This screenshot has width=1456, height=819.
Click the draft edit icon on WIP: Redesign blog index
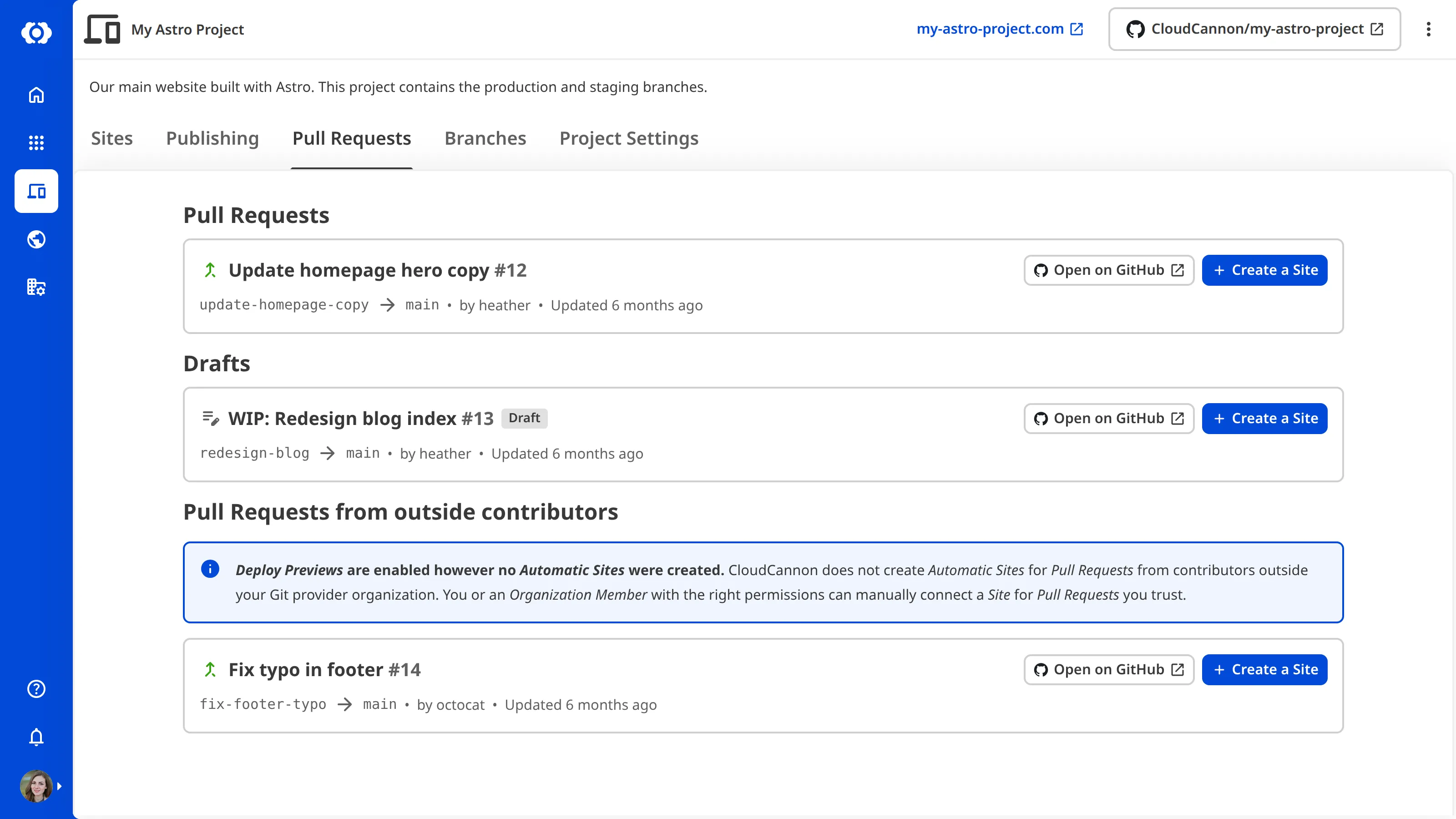pyautogui.click(x=210, y=418)
